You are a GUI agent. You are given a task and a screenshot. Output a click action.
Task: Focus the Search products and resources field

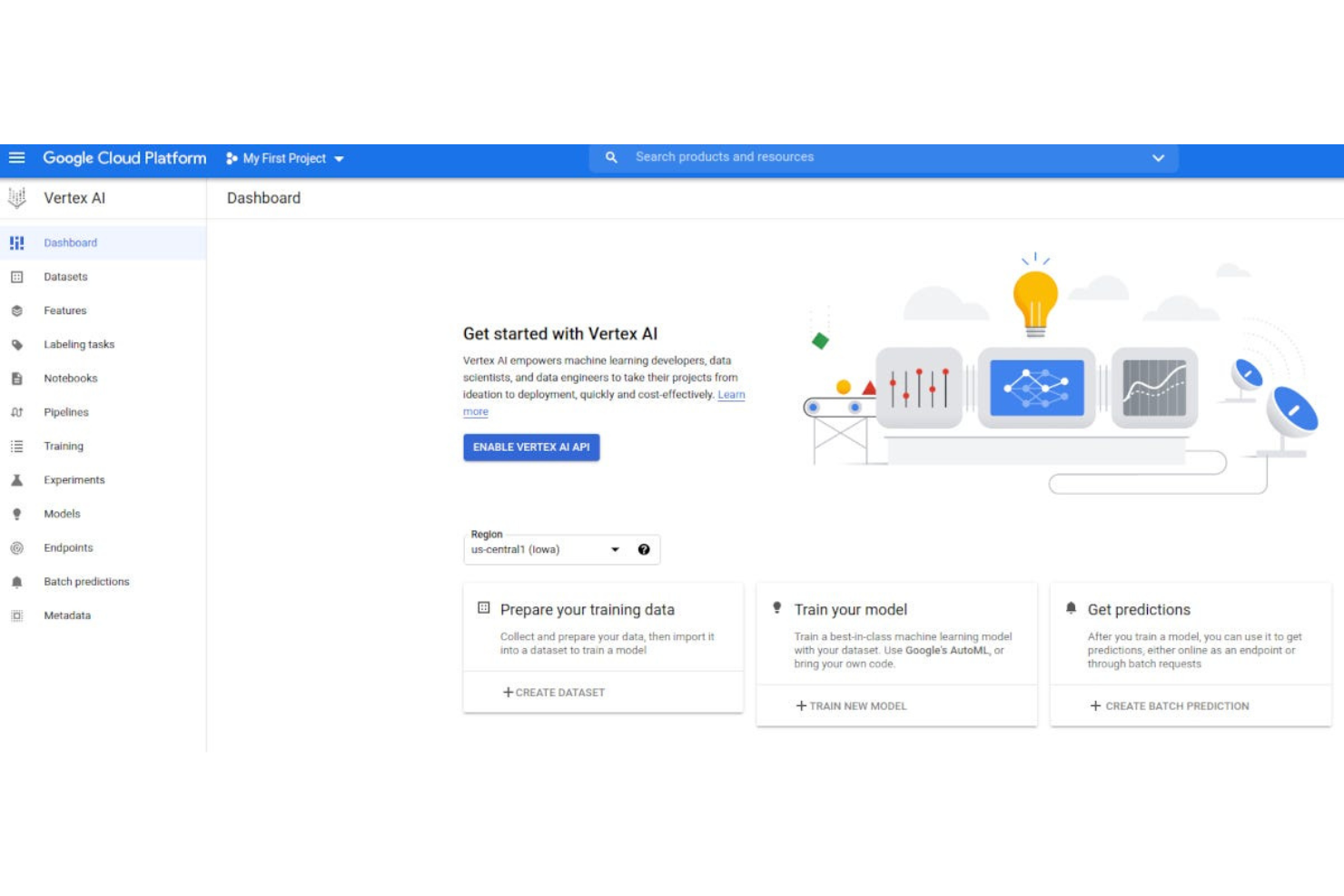click(x=885, y=158)
